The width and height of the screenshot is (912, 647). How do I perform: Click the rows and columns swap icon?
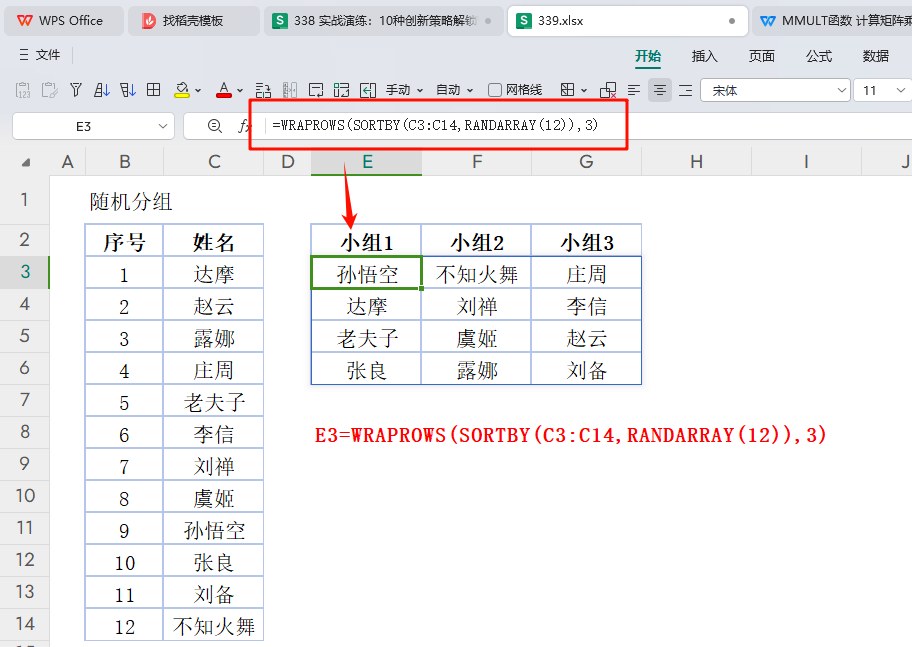(x=263, y=90)
